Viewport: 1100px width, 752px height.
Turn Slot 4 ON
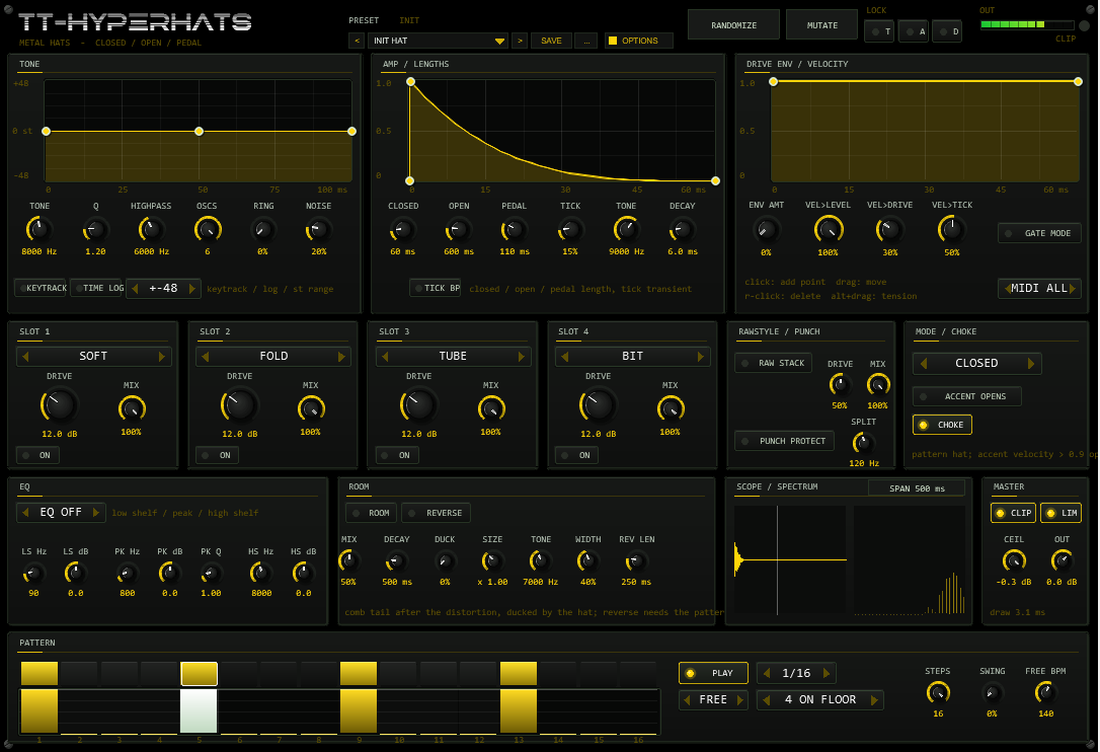577,455
